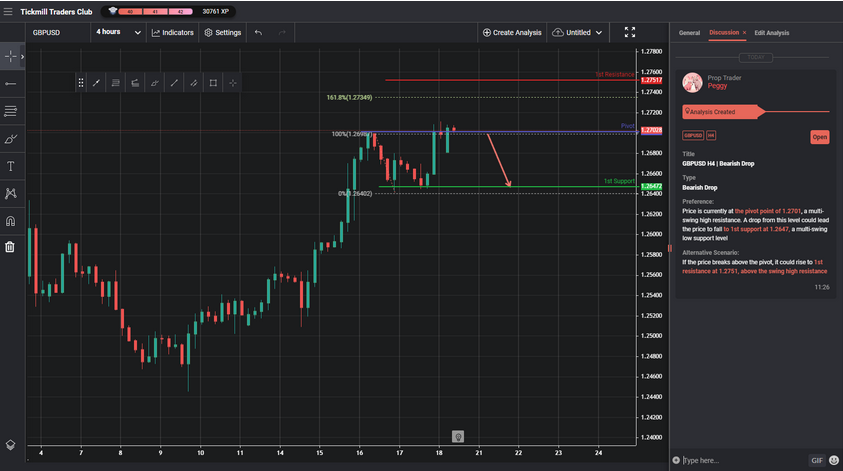
Task: Click the Peggy username link
Action: 717,86
